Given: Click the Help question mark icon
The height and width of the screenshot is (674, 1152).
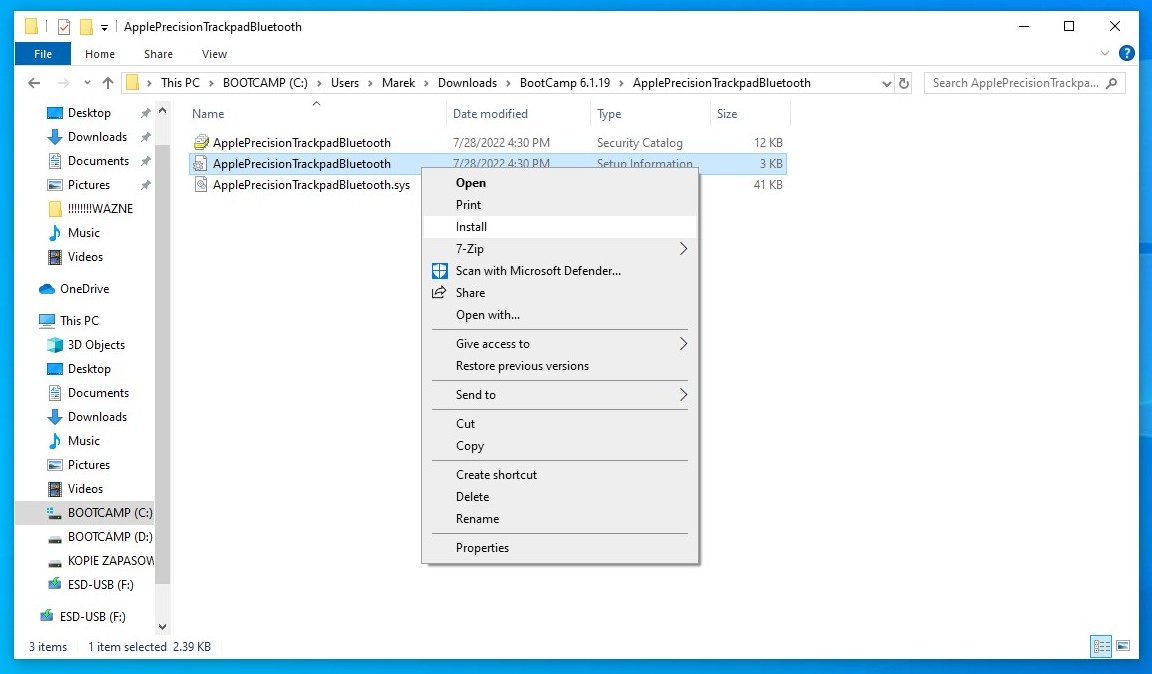Looking at the screenshot, I should [x=1126, y=53].
